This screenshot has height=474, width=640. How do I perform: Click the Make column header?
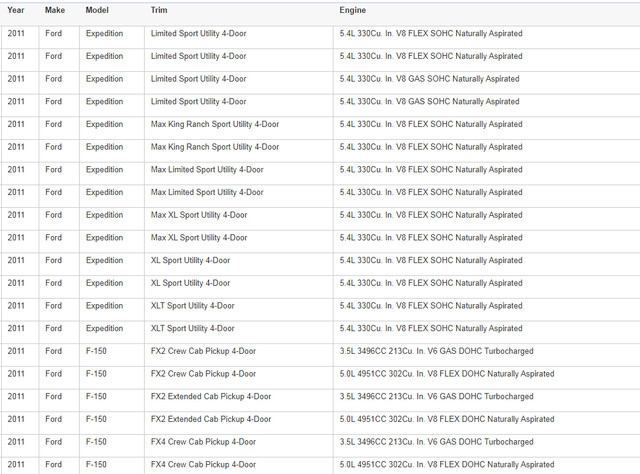tap(55, 10)
